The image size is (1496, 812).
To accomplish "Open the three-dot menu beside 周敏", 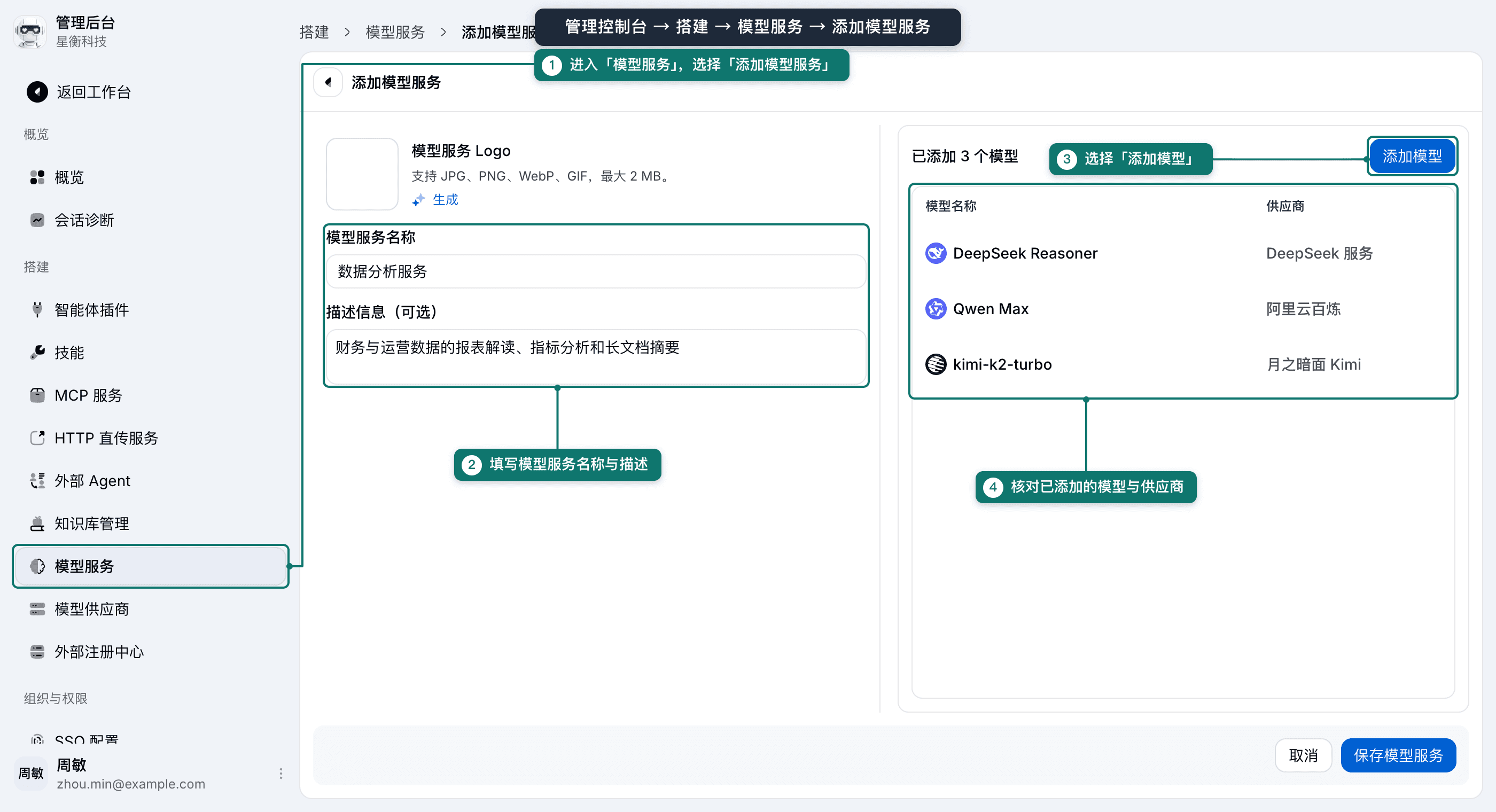I will (281, 774).
